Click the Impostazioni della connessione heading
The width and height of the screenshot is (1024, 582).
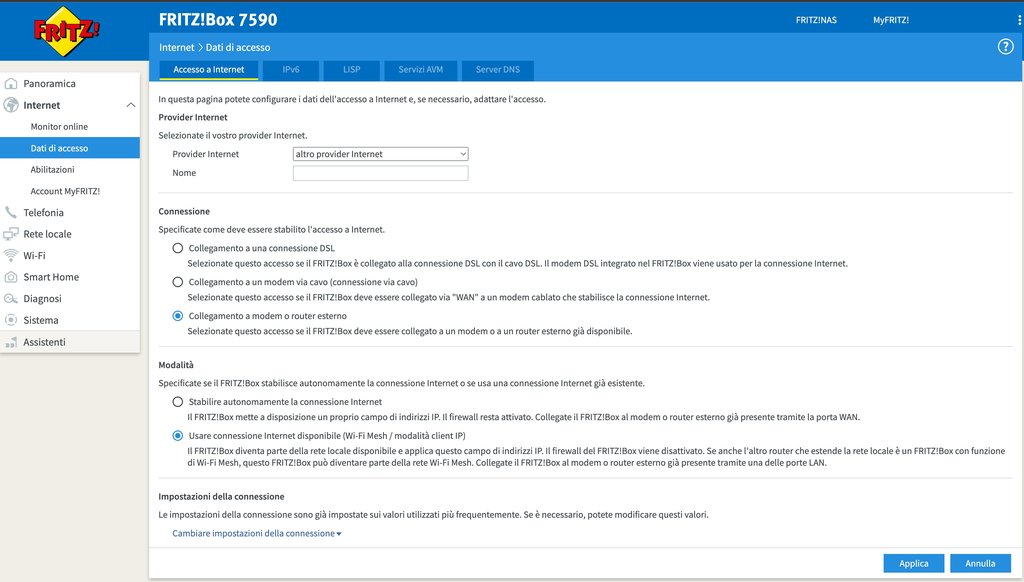pyautogui.click(x=221, y=496)
